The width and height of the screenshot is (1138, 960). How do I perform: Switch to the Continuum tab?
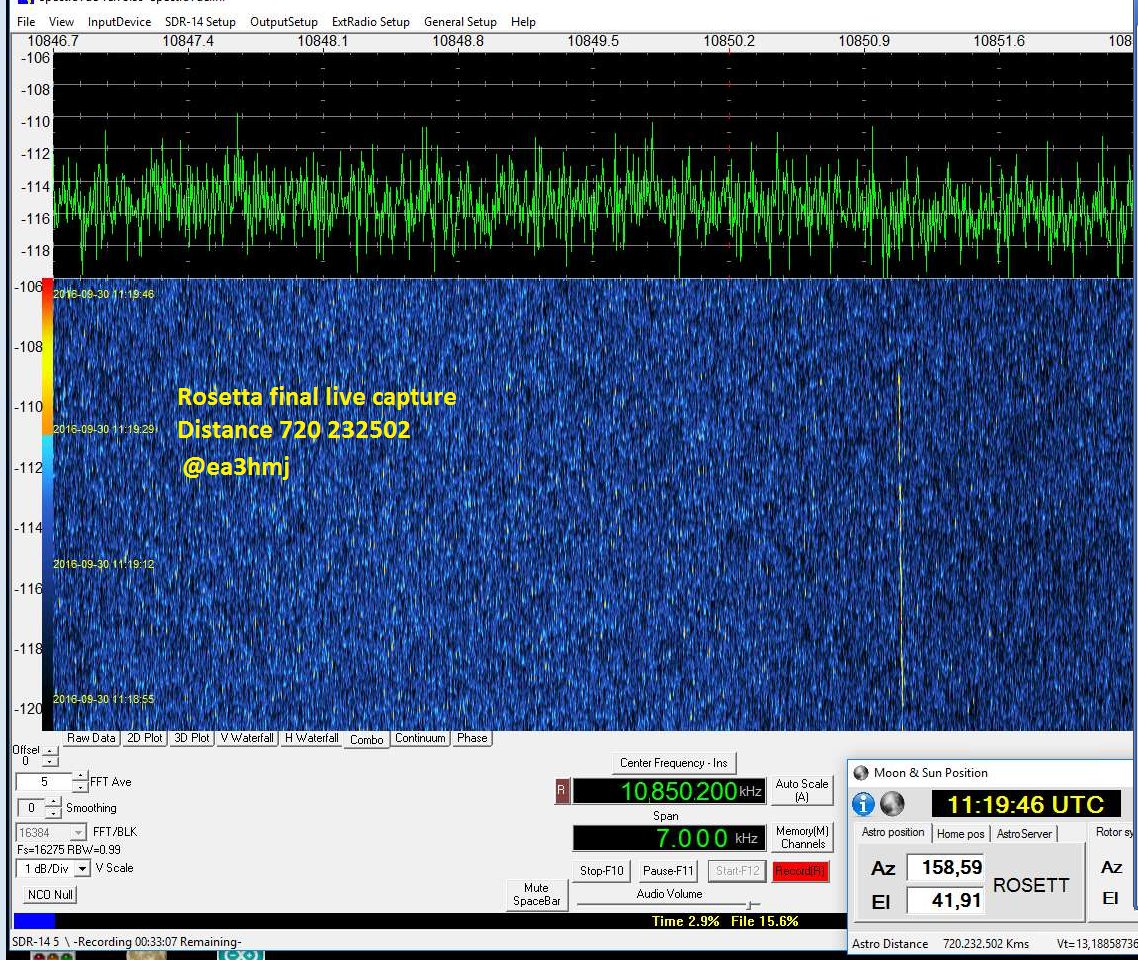420,738
